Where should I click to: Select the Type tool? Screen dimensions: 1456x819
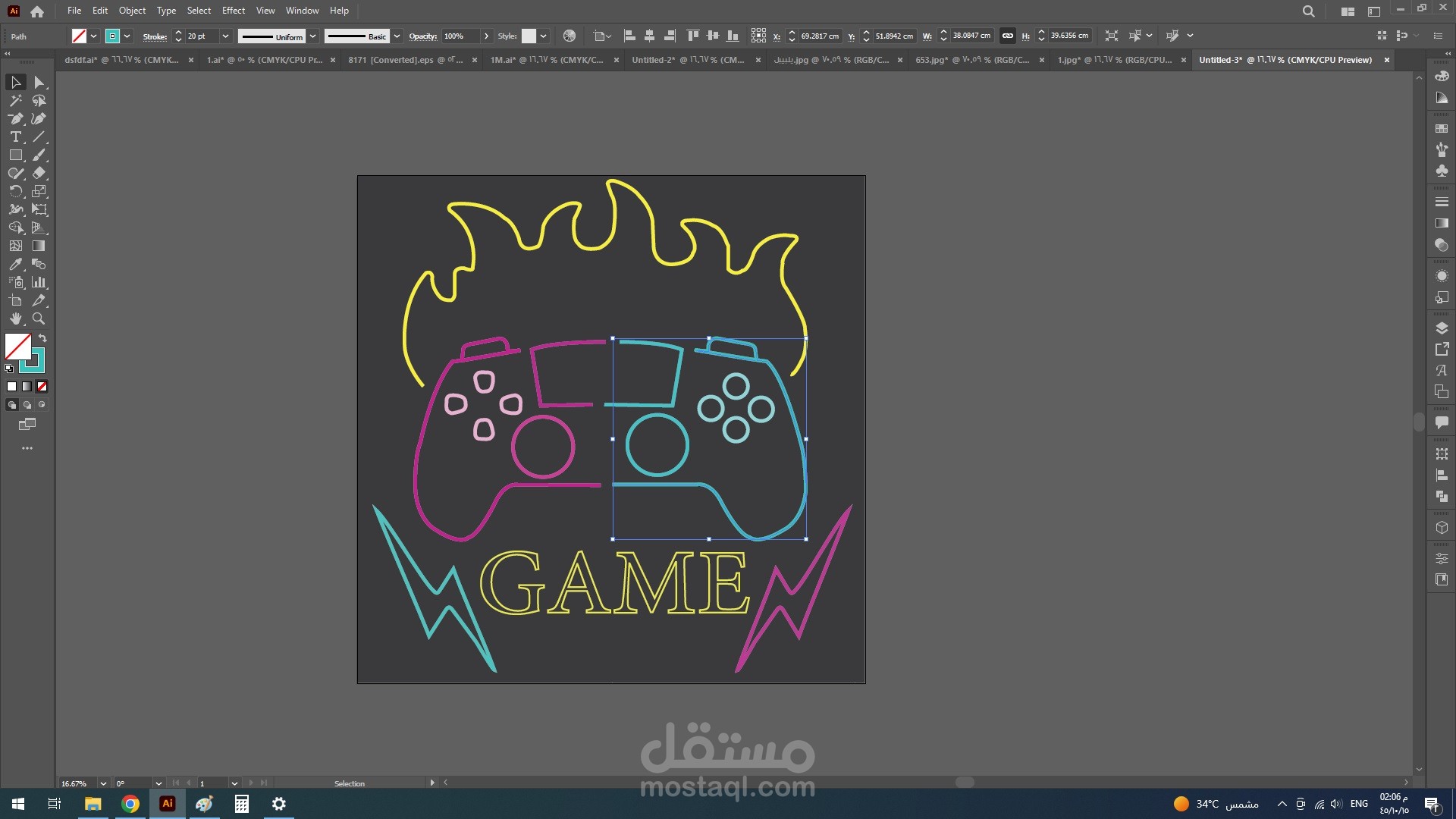[x=15, y=137]
